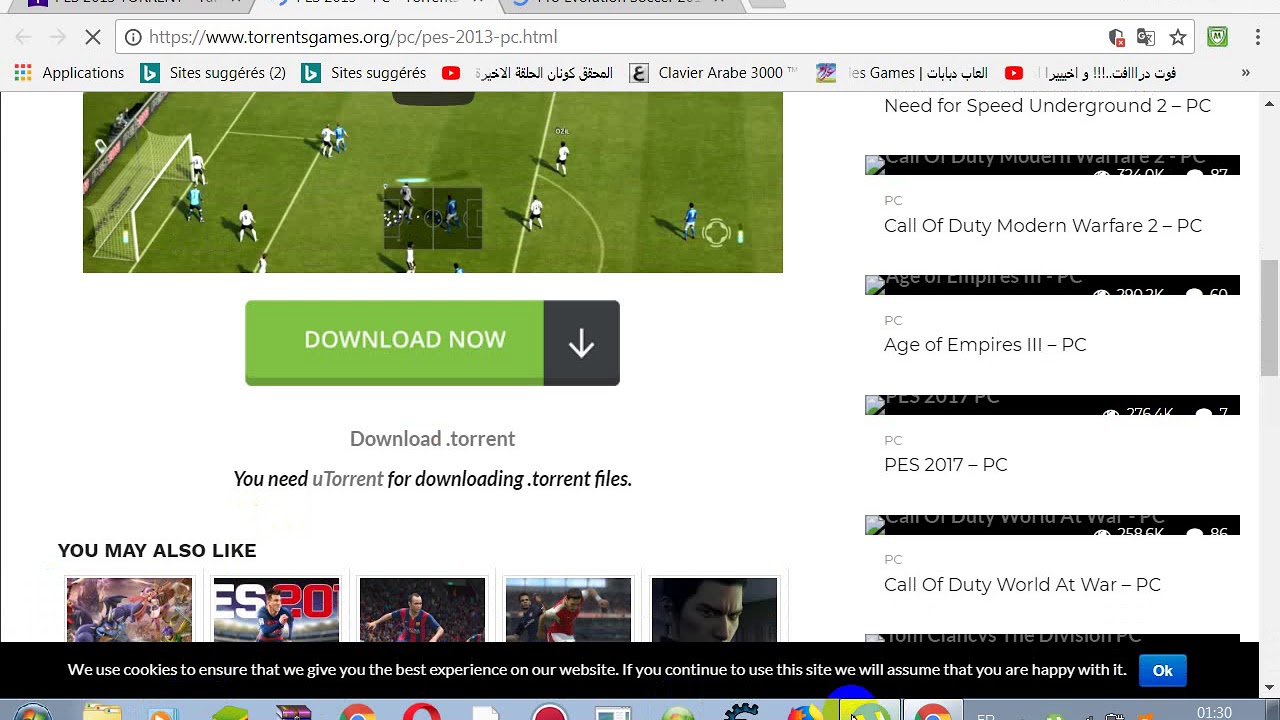Open Call Of Duty Modern Warfare 2 – PC

click(1043, 226)
